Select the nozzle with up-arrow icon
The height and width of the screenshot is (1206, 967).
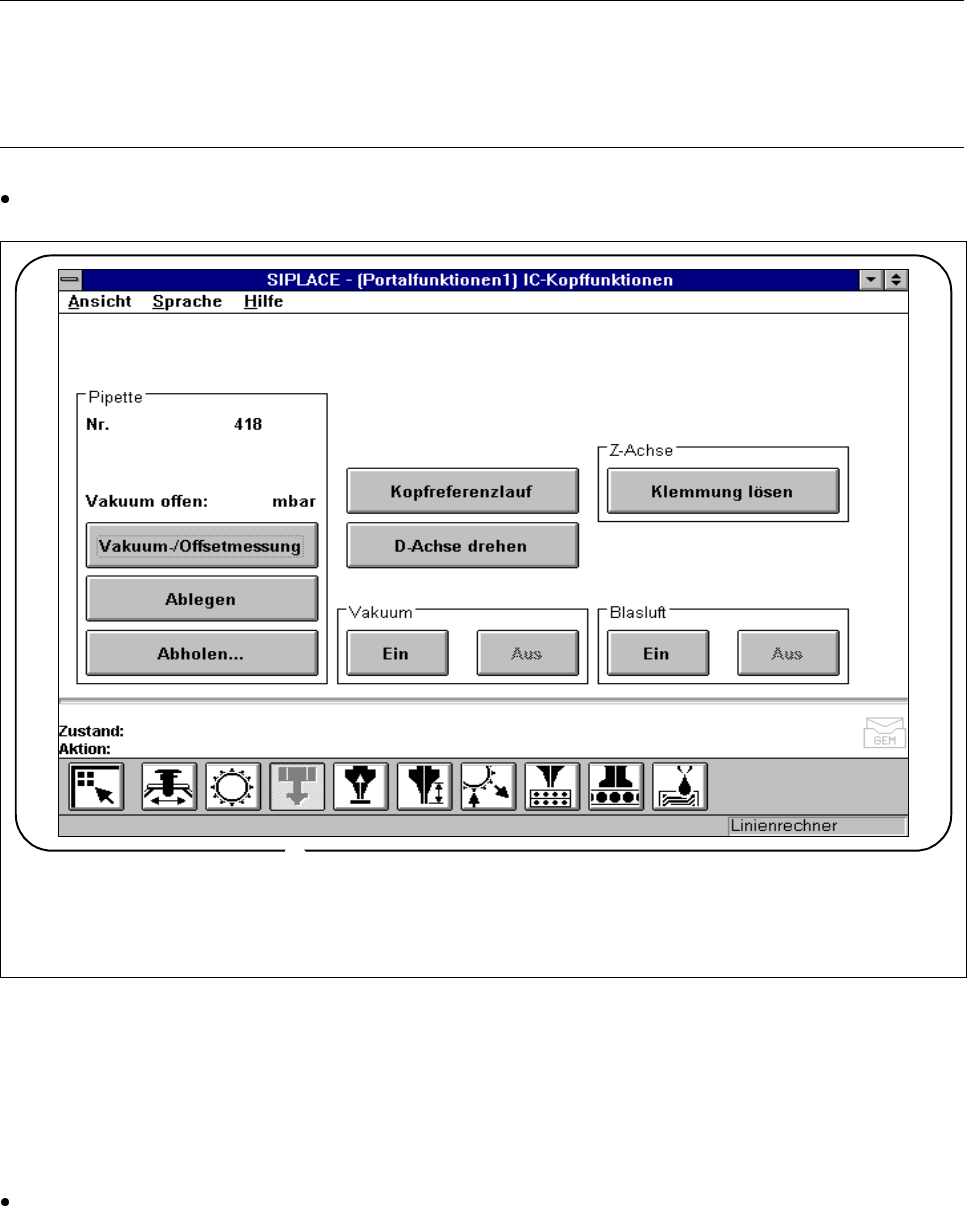pos(360,786)
